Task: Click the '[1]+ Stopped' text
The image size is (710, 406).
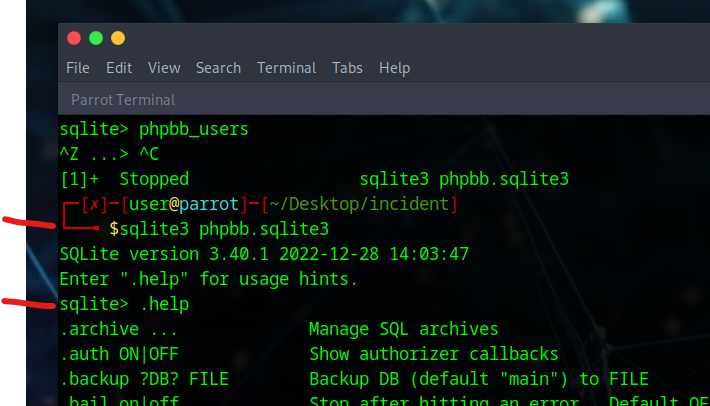Action: 125,179
